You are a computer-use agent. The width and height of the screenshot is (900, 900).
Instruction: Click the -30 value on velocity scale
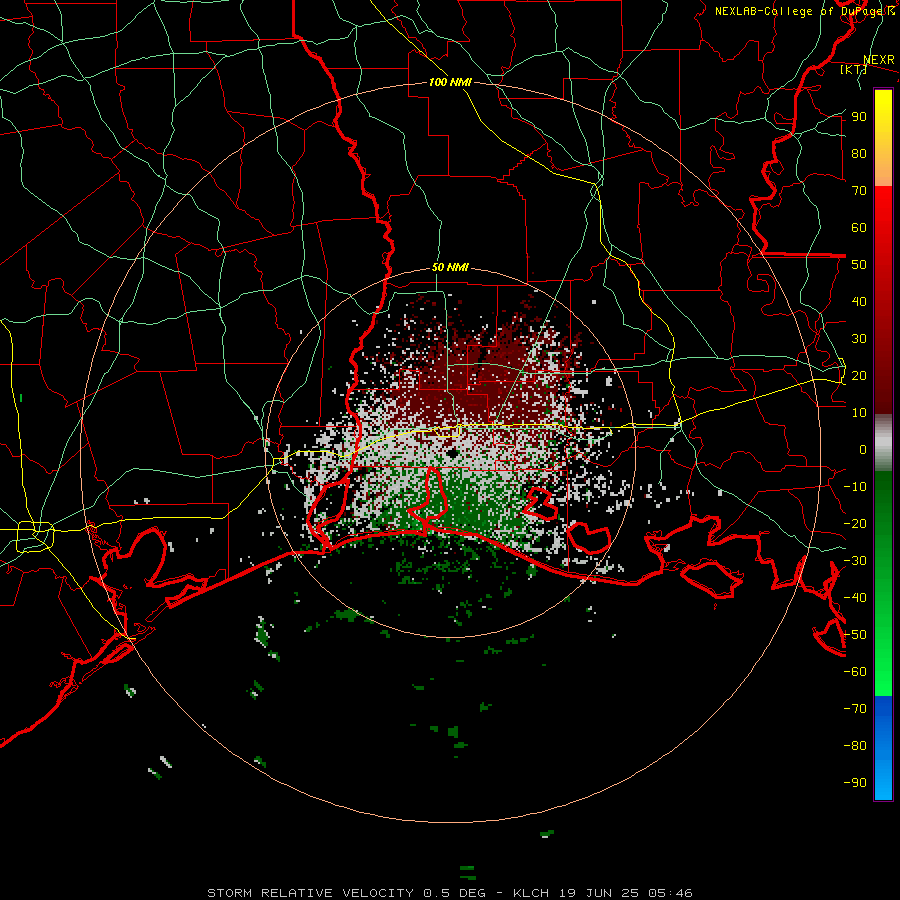(x=855, y=561)
